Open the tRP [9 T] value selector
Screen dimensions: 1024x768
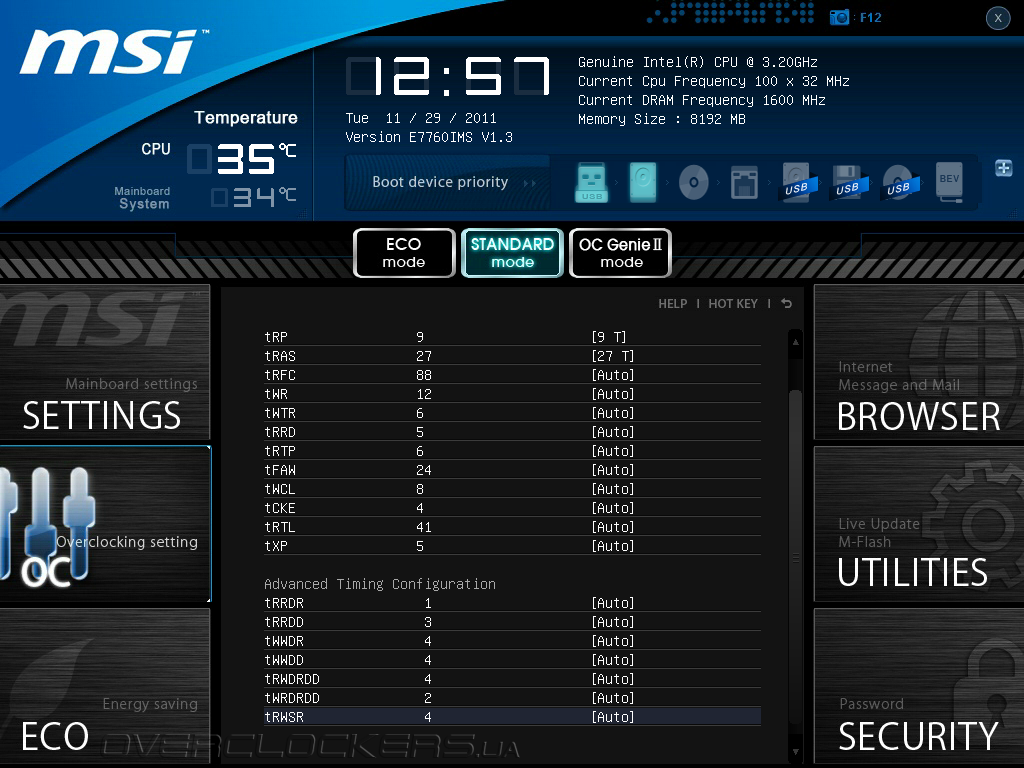tap(609, 337)
